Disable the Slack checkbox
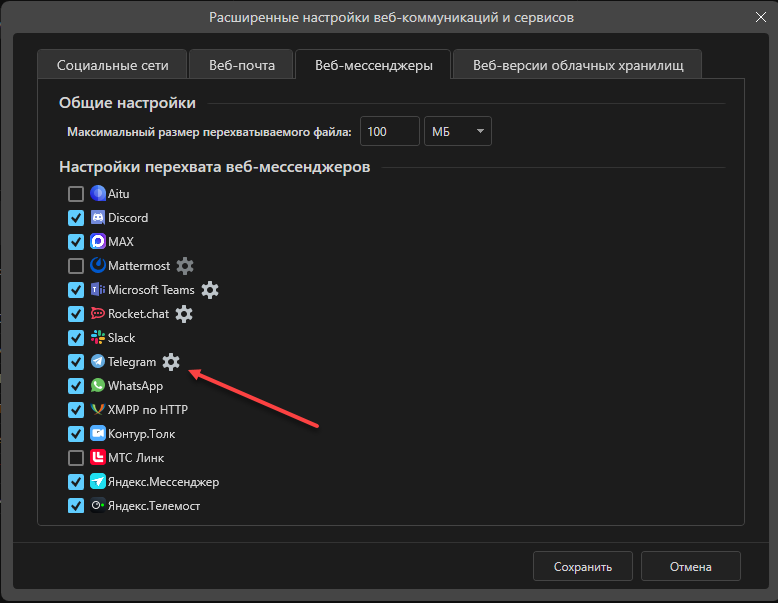Screen dimensions: 778x603 [76, 338]
